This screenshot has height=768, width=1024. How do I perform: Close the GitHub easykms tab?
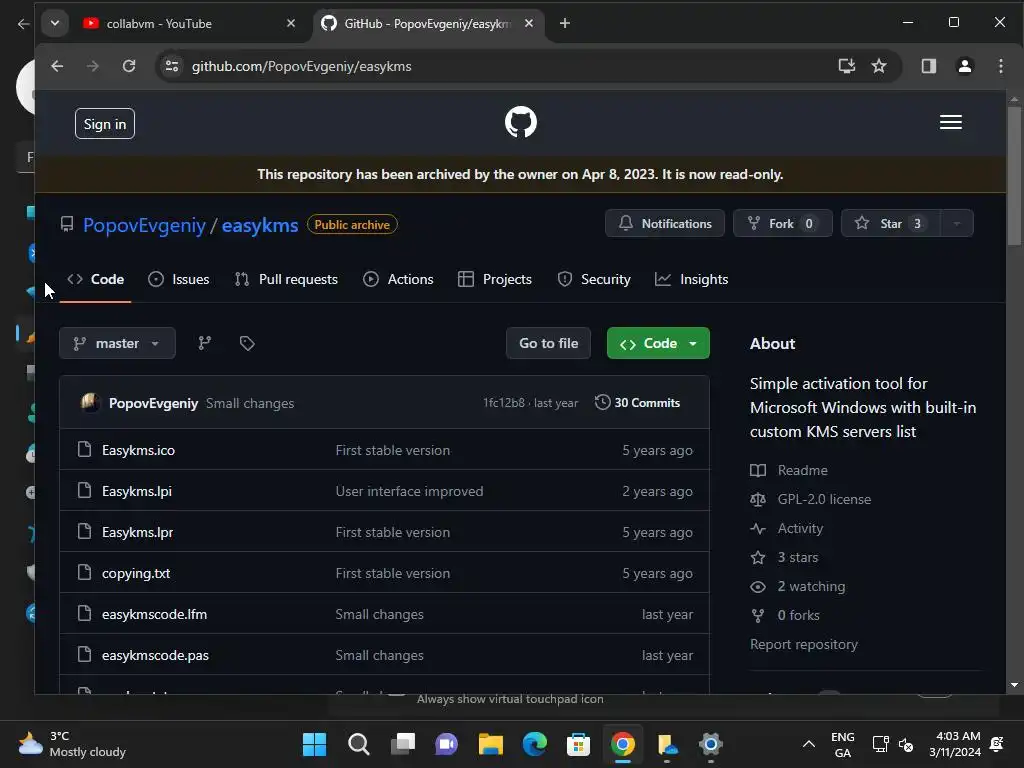(x=529, y=24)
